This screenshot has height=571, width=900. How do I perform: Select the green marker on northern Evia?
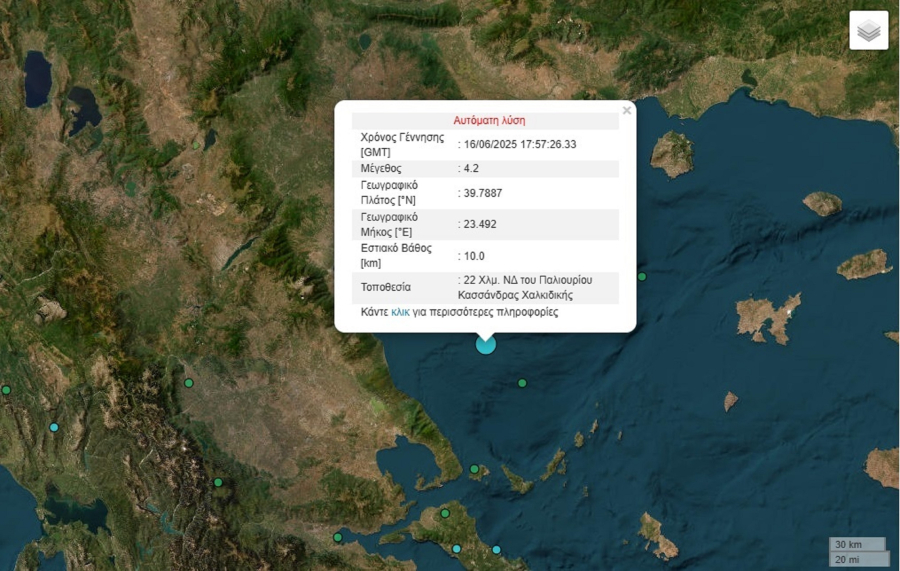point(440,515)
